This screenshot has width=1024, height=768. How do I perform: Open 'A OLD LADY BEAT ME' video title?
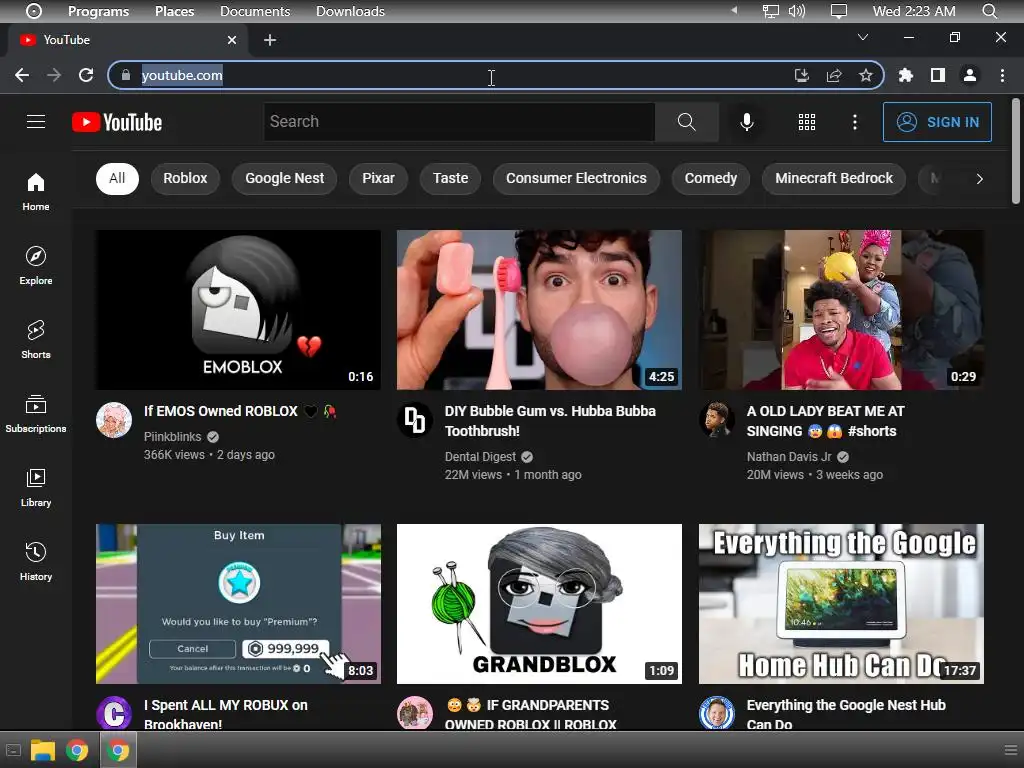click(825, 421)
